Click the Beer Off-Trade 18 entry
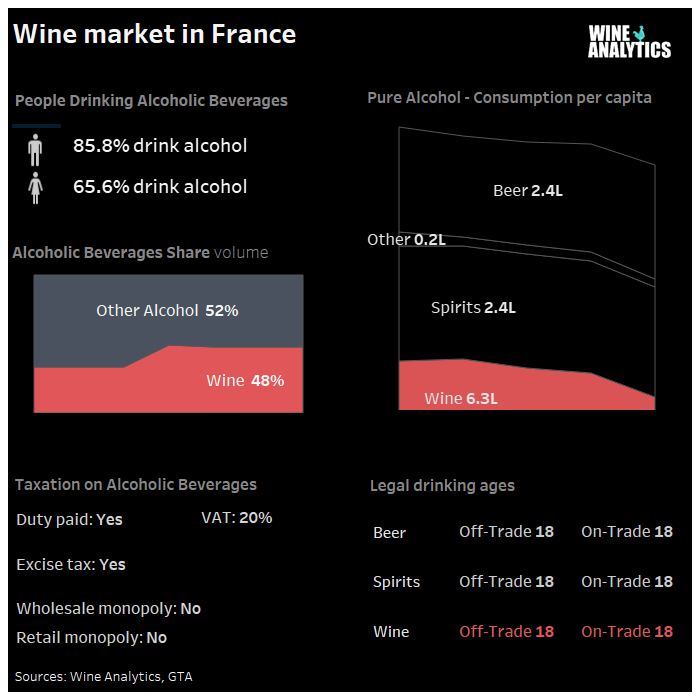The height and width of the screenshot is (700, 700). (506, 532)
